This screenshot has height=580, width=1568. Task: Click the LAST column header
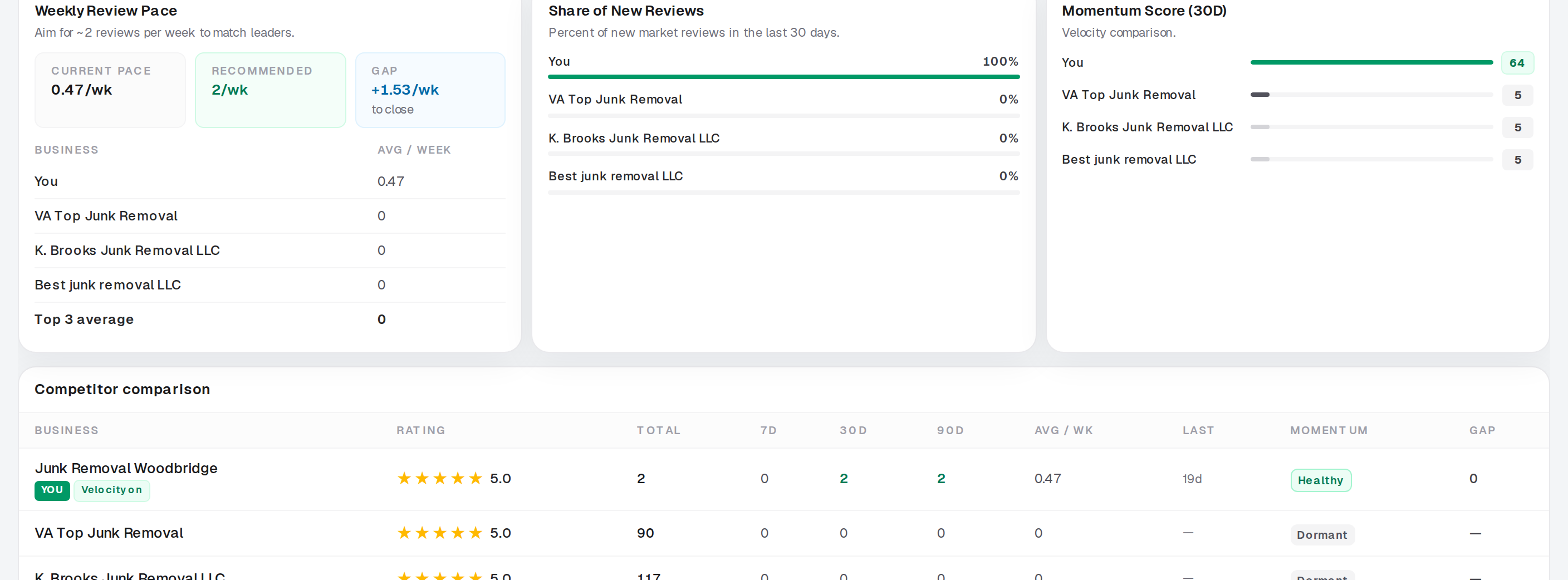tap(1198, 430)
